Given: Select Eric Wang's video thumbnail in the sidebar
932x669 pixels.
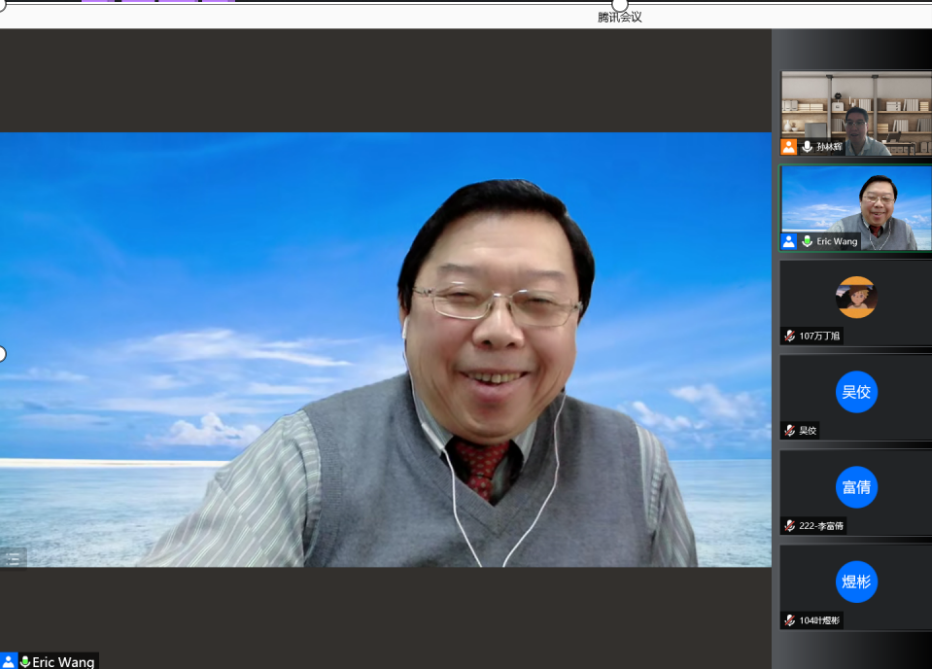Looking at the screenshot, I should point(855,205).
